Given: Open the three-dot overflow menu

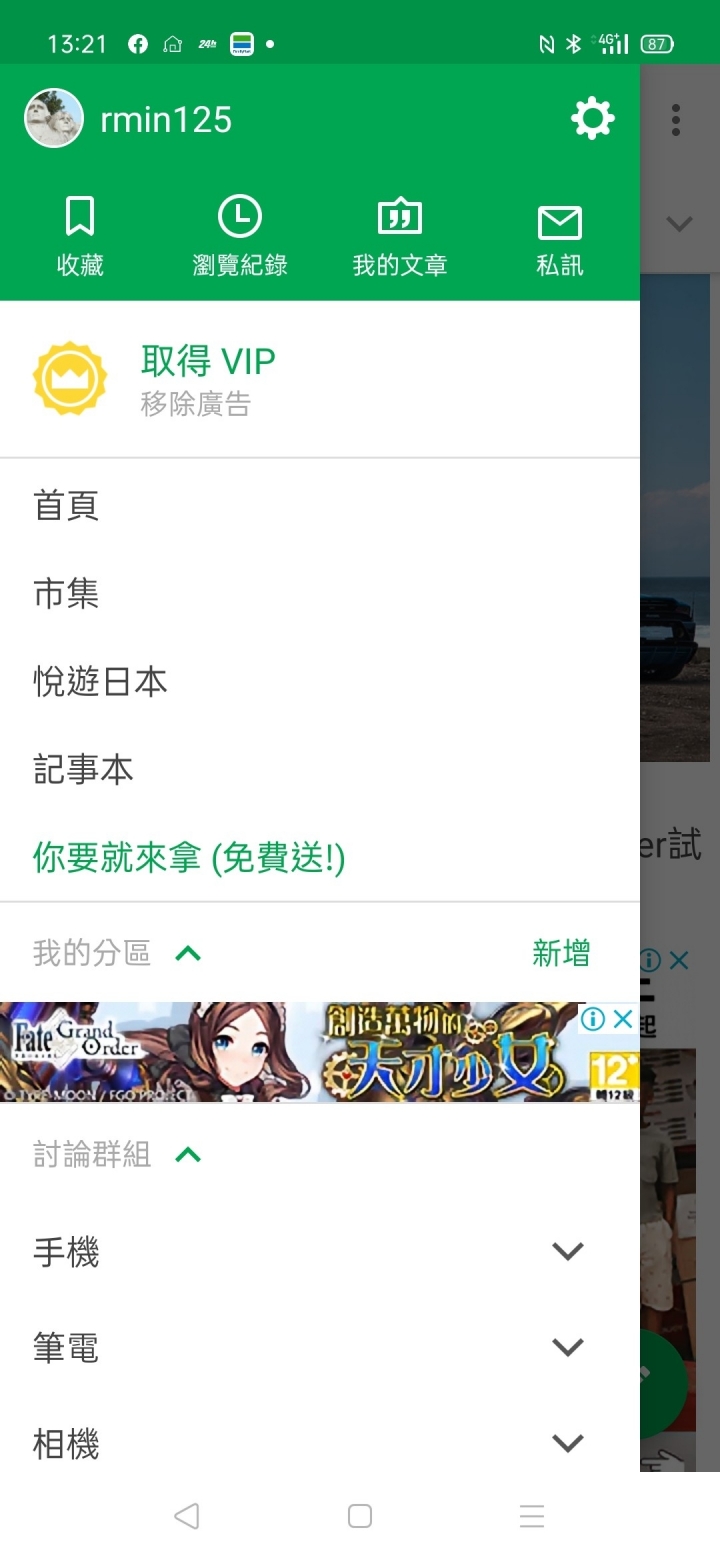Looking at the screenshot, I should point(676,120).
